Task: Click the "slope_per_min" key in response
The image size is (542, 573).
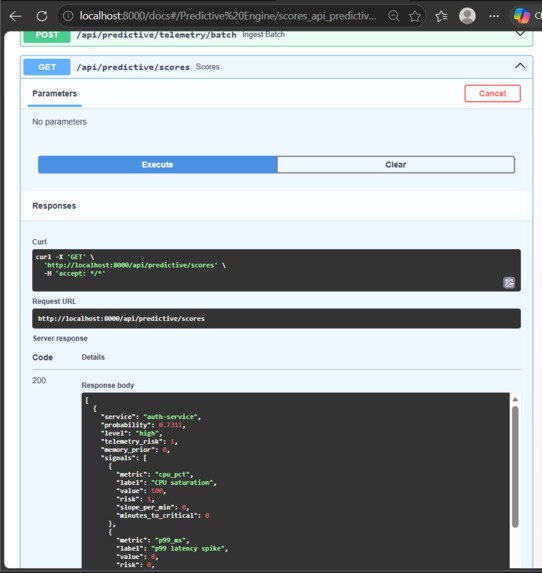Action: 145,507
